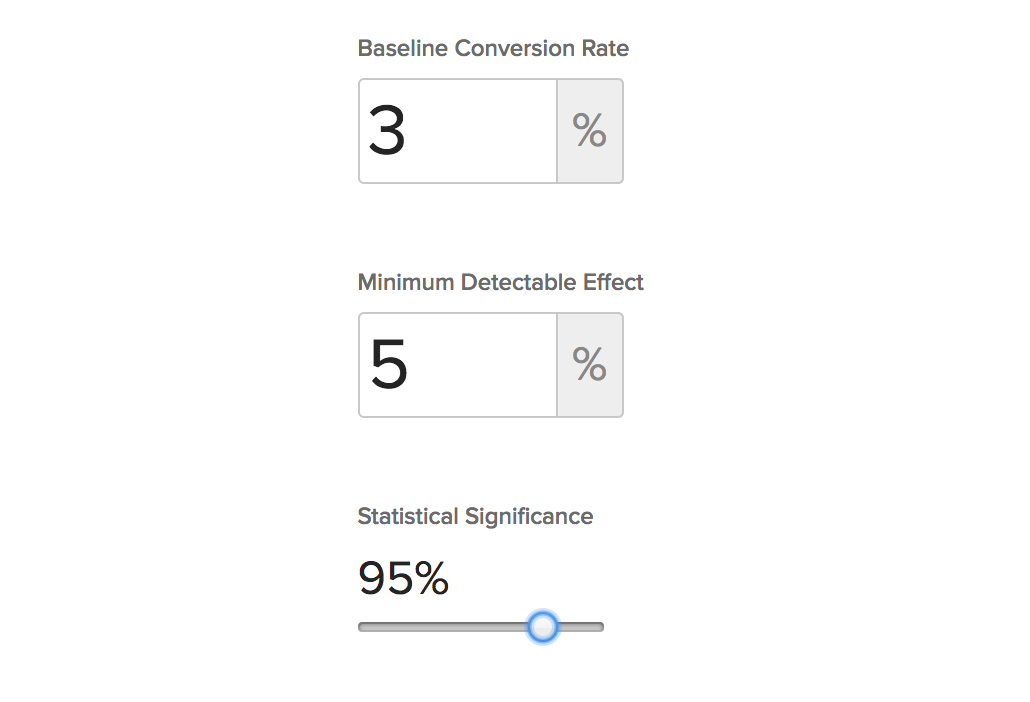This screenshot has width=1030, height=702.
Task: Click the Minimum Detectable Effect label
Action: point(500,282)
